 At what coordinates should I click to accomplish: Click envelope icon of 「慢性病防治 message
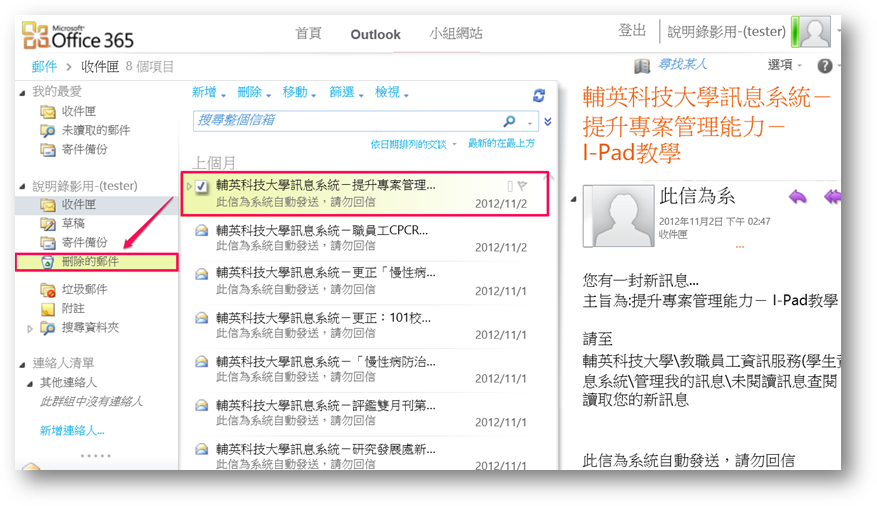pos(201,362)
